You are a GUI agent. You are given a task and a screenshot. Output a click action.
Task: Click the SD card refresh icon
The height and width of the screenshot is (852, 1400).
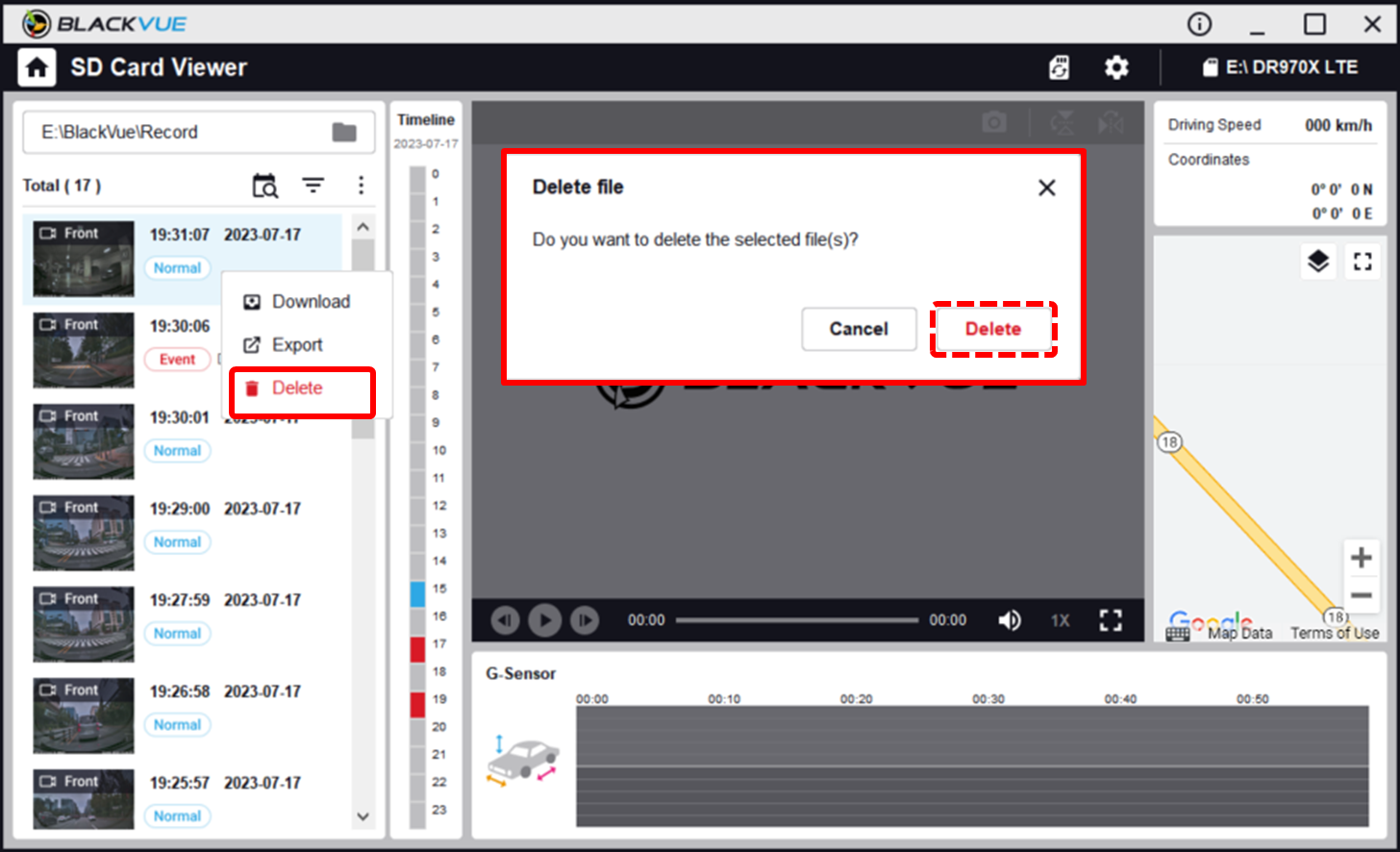[1059, 67]
